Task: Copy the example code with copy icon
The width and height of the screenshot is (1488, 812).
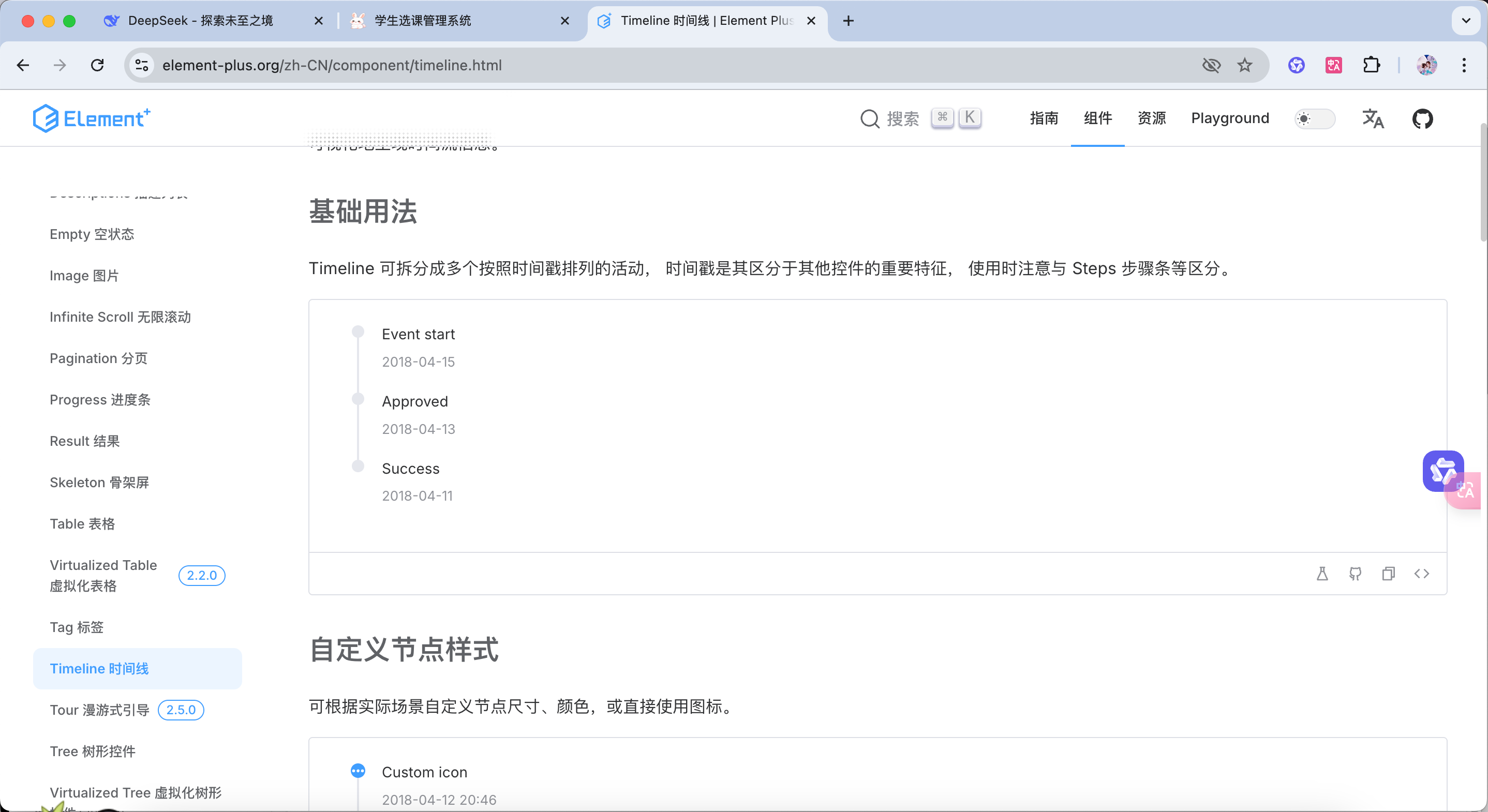Action: (1389, 574)
